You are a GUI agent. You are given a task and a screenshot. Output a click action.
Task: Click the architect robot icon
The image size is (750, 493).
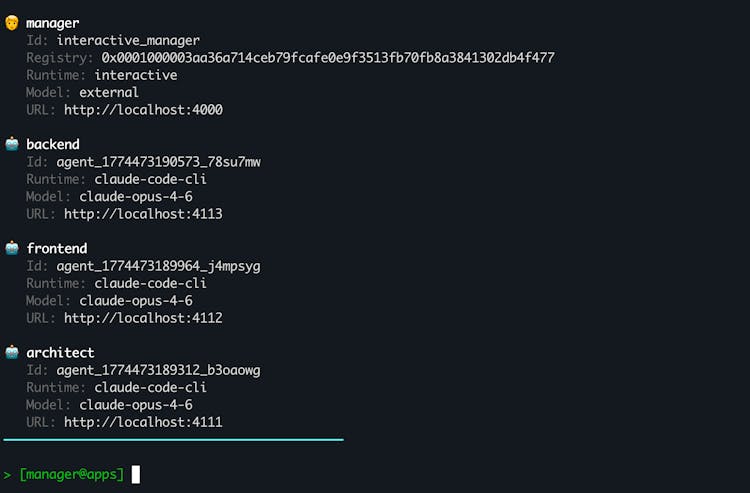[12, 353]
